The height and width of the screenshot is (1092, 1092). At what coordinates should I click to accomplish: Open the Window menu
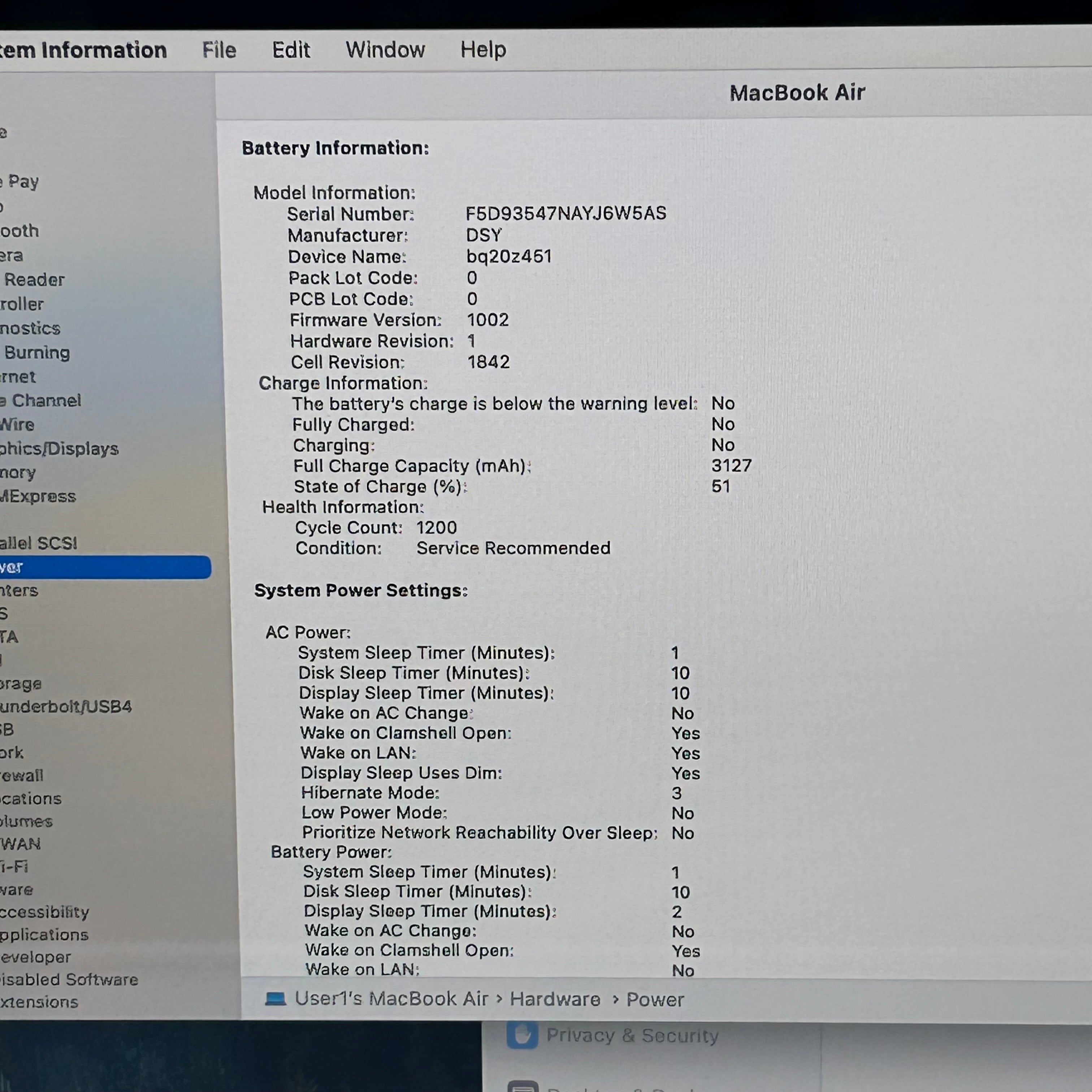click(x=385, y=50)
